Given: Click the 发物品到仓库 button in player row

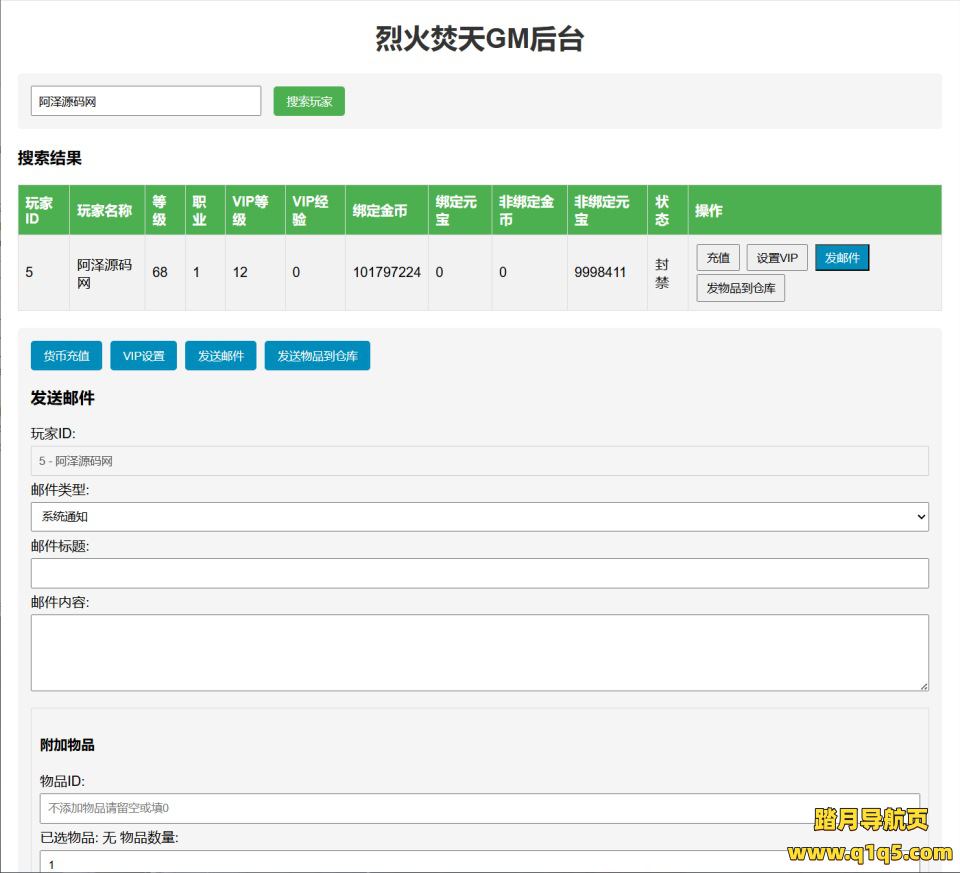Looking at the screenshot, I should click(x=740, y=288).
